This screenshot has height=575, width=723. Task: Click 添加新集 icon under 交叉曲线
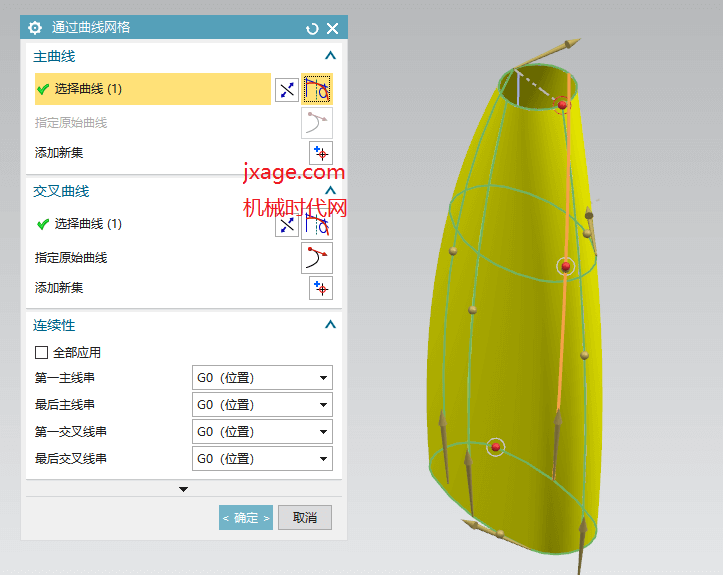click(321, 288)
